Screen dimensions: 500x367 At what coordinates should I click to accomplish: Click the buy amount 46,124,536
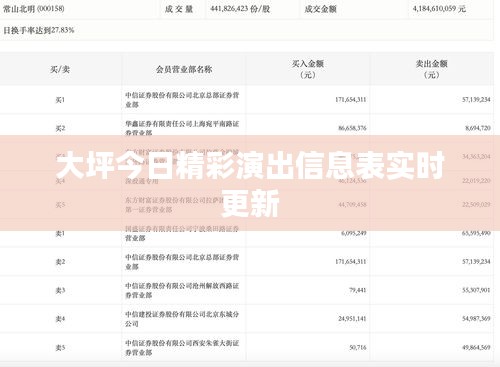coord(352,181)
